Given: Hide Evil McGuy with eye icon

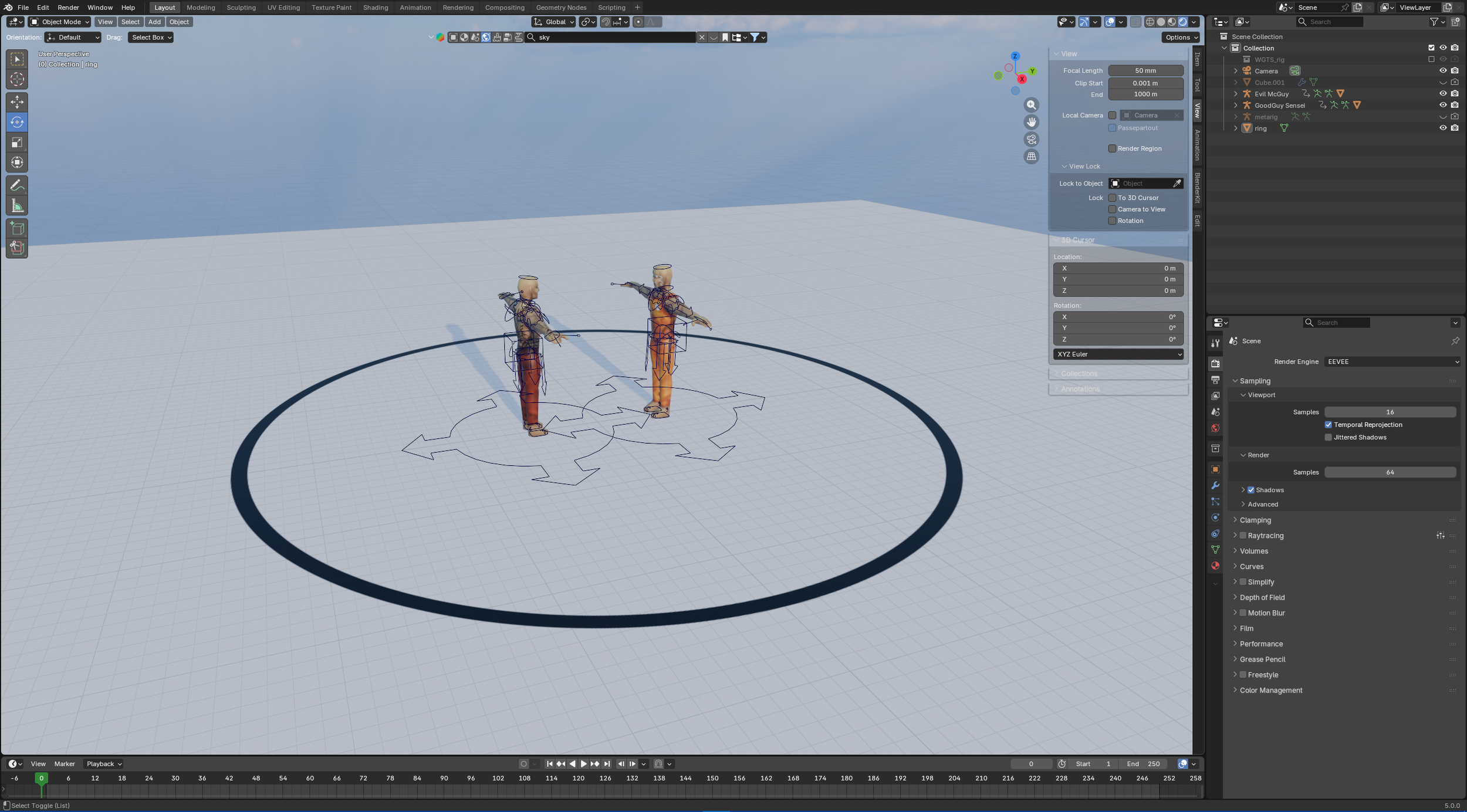Looking at the screenshot, I should click(1443, 94).
